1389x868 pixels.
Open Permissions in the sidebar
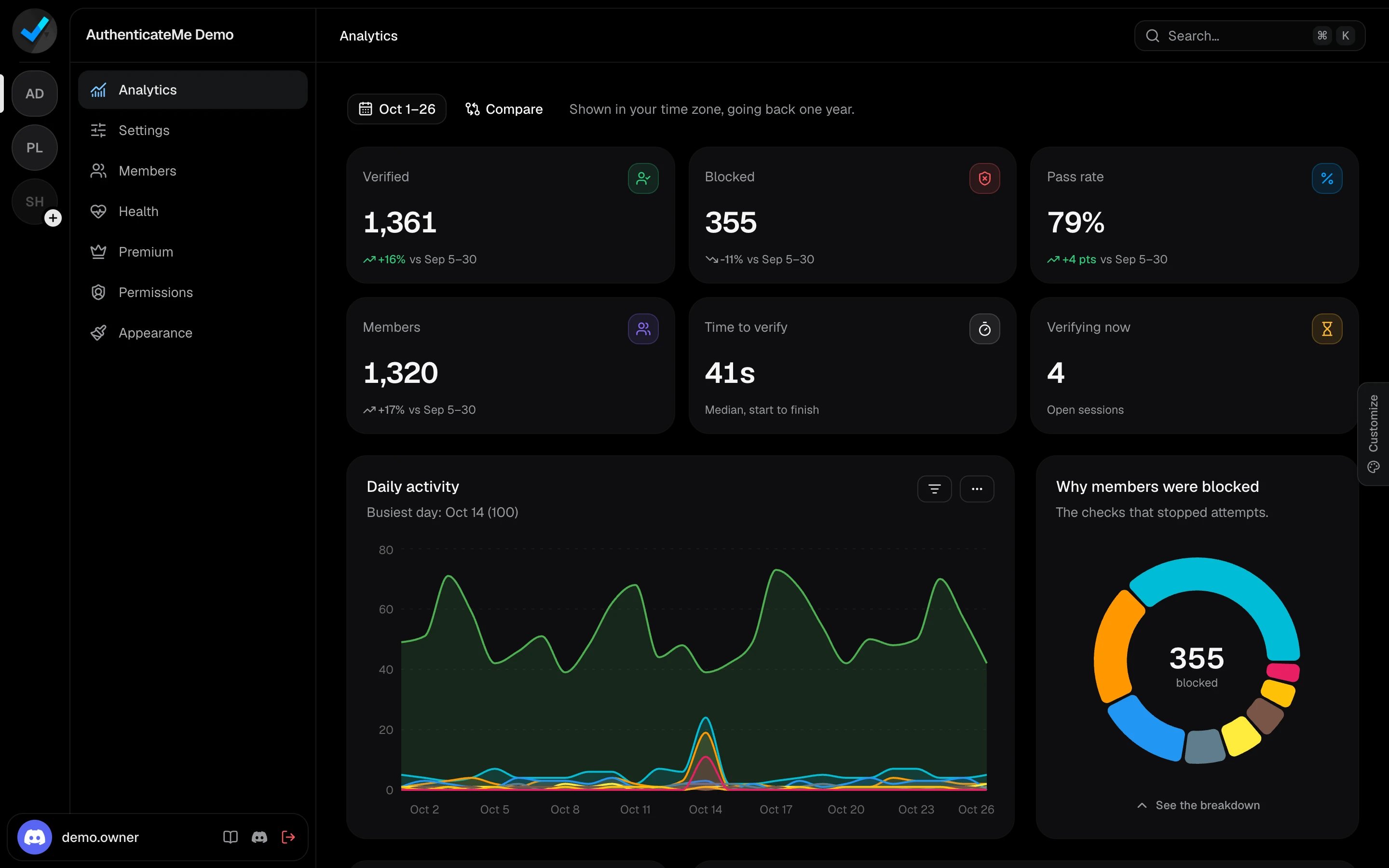click(193, 292)
